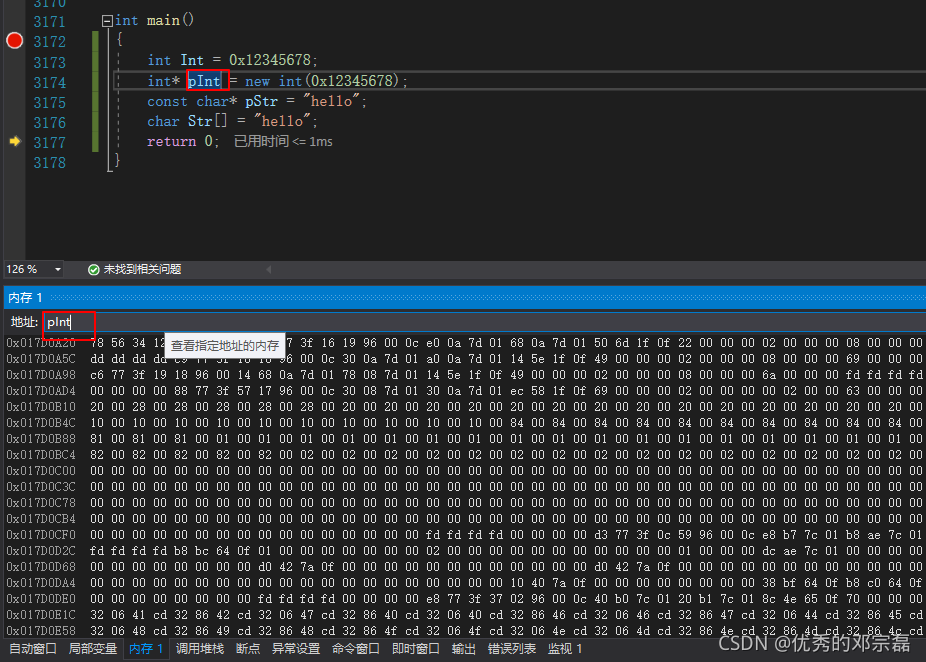Click the "hello" string on line 3175

[x=331, y=101]
